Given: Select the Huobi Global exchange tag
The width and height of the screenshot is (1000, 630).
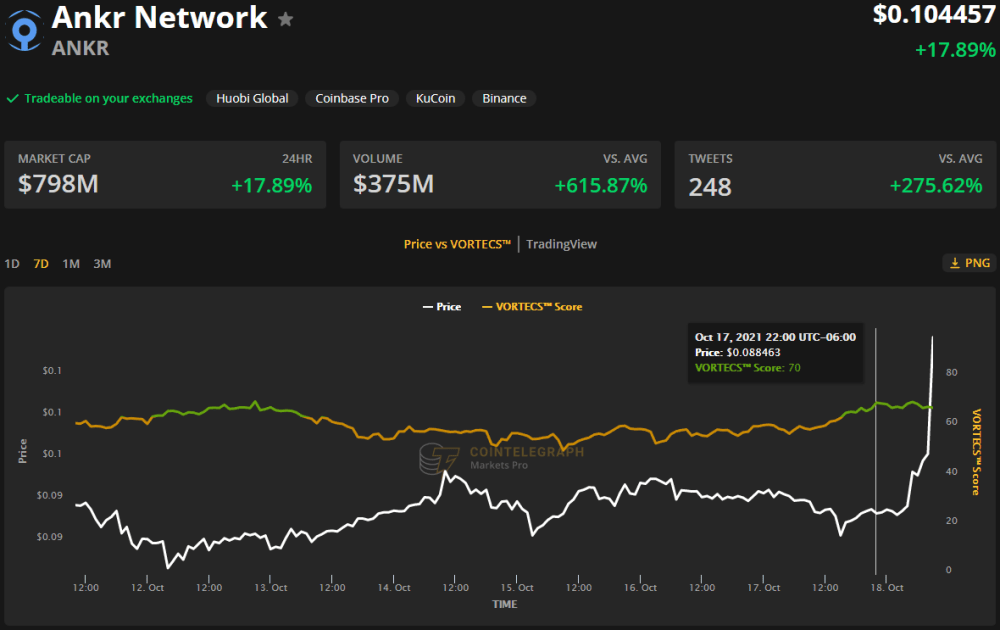Looking at the screenshot, I should [252, 98].
